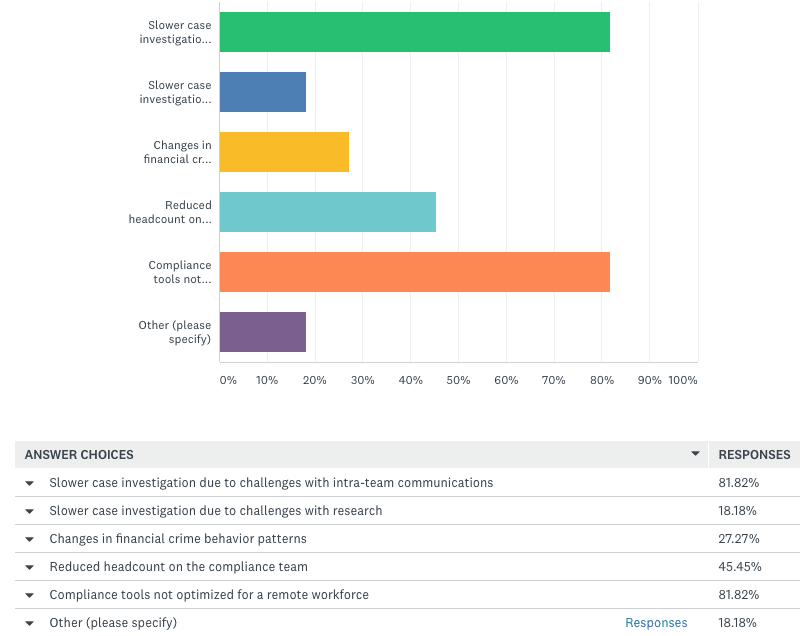This screenshot has height=636, width=800.
Task: Click the 45.45% response value
Action: point(740,567)
